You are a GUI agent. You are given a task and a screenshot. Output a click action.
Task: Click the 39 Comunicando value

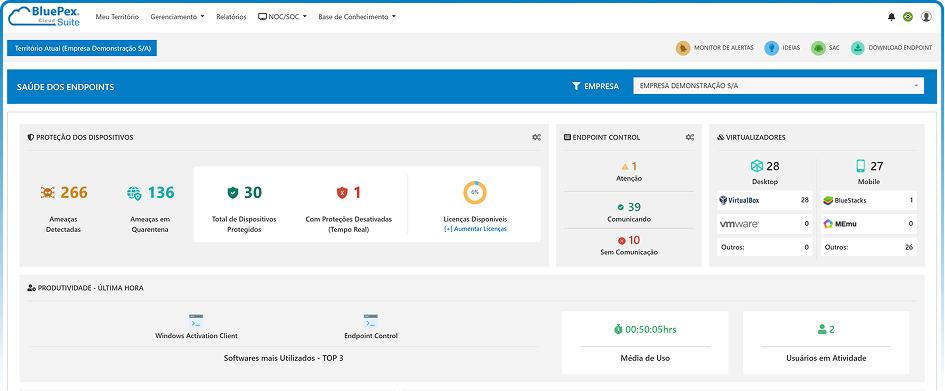[634, 207]
